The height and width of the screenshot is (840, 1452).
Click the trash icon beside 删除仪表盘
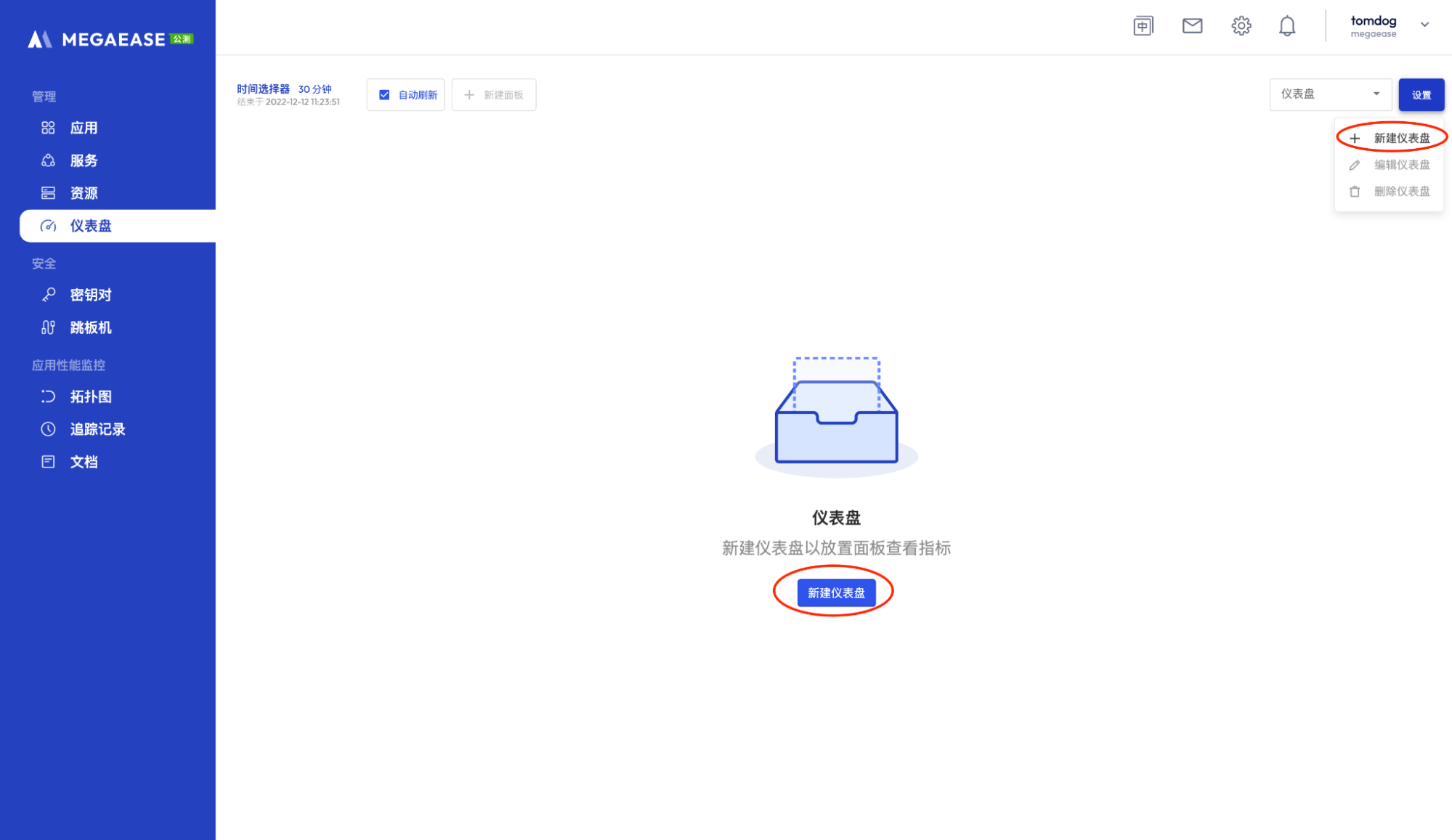click(1355, 192)
